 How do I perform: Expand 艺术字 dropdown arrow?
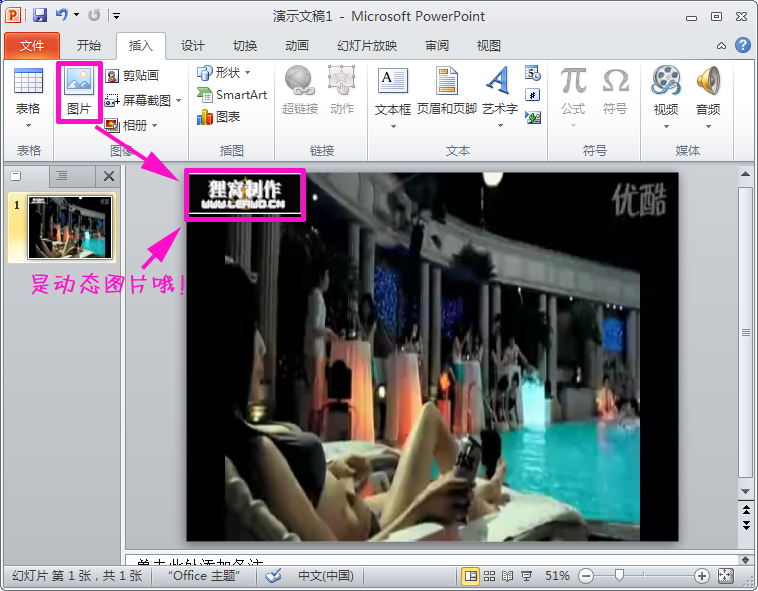(500, 126)
